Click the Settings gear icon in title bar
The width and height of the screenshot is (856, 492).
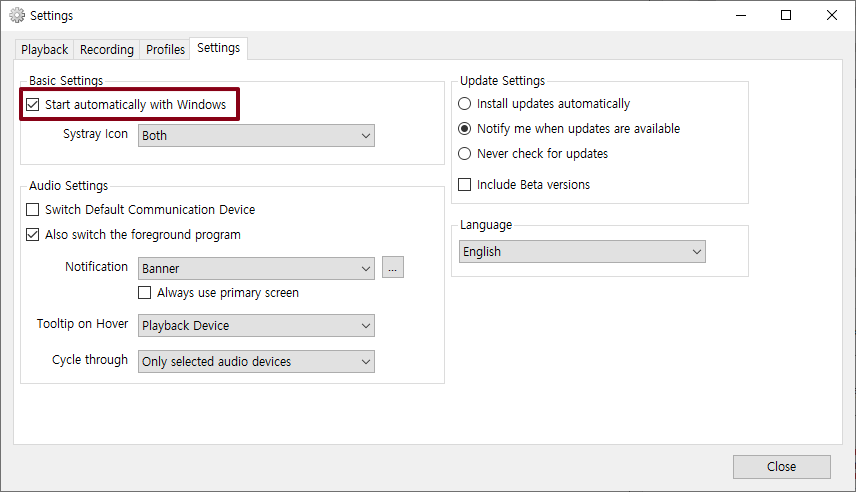[17, 15]
